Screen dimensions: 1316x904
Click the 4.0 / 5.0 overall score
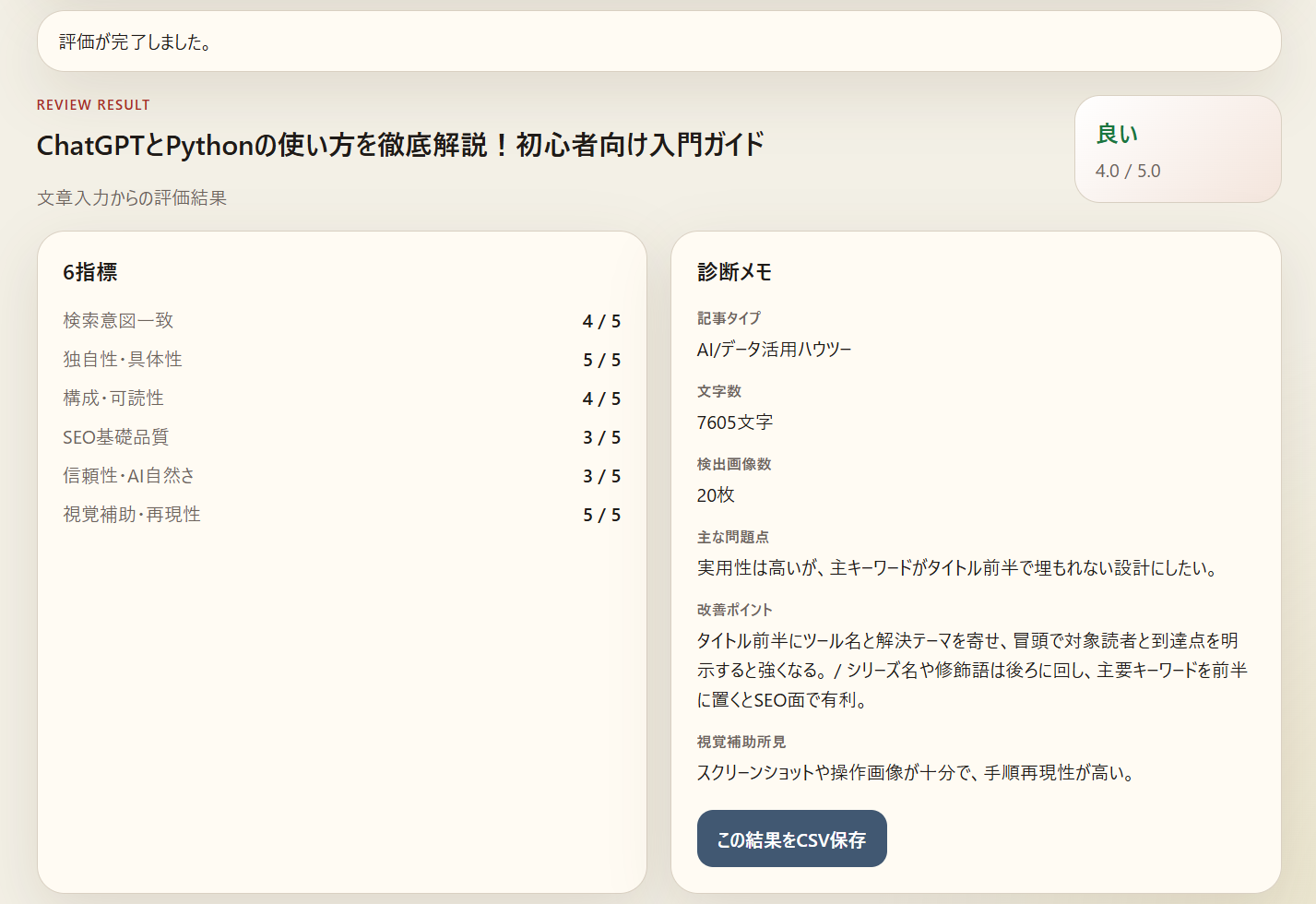click(1128, 172)
